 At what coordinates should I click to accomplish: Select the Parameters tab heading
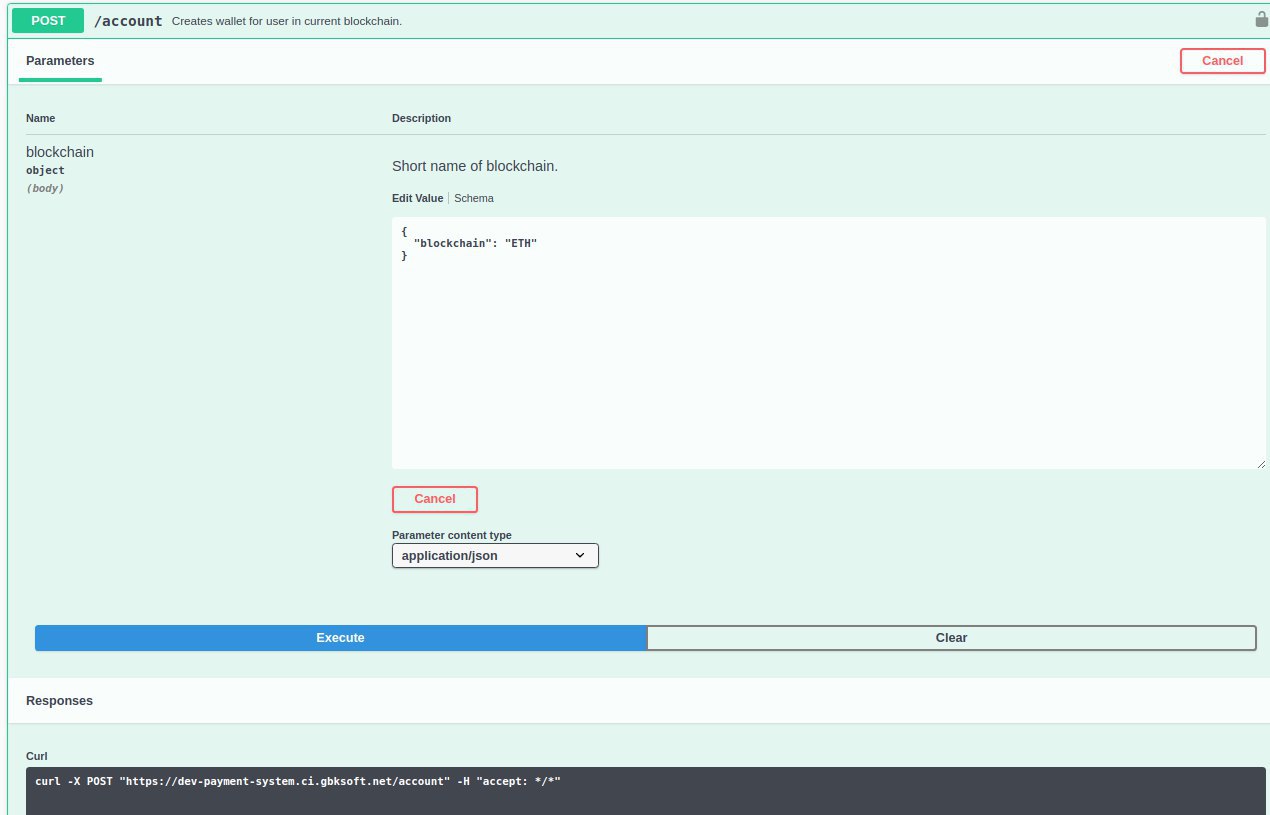60,61
